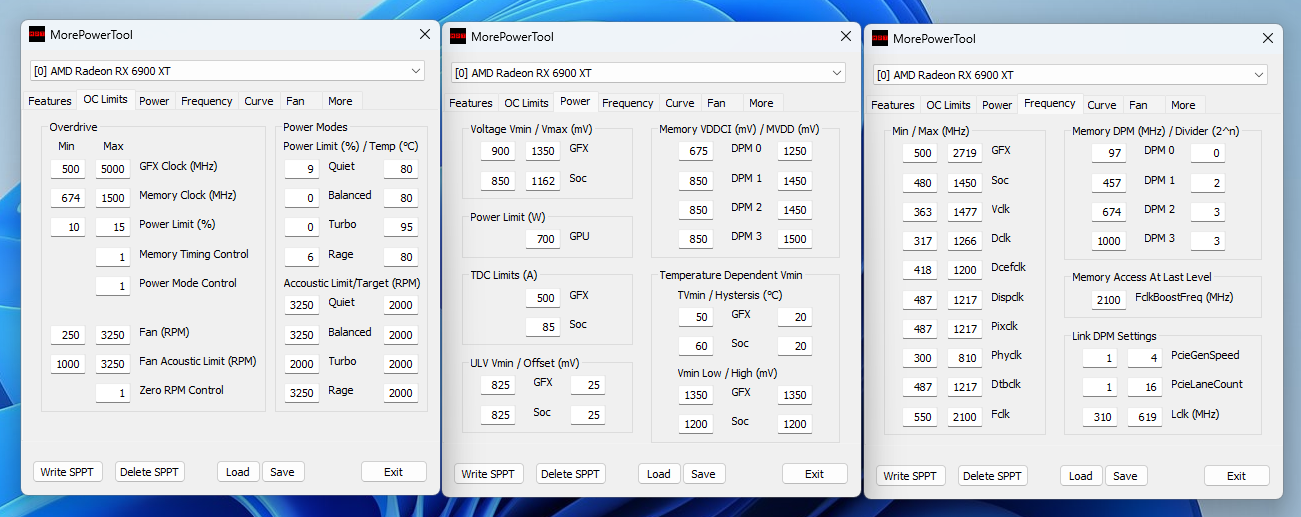Click GFX Vmax field showing 1350
Screen dimensions: 1301x517
[x=543, y=151]
